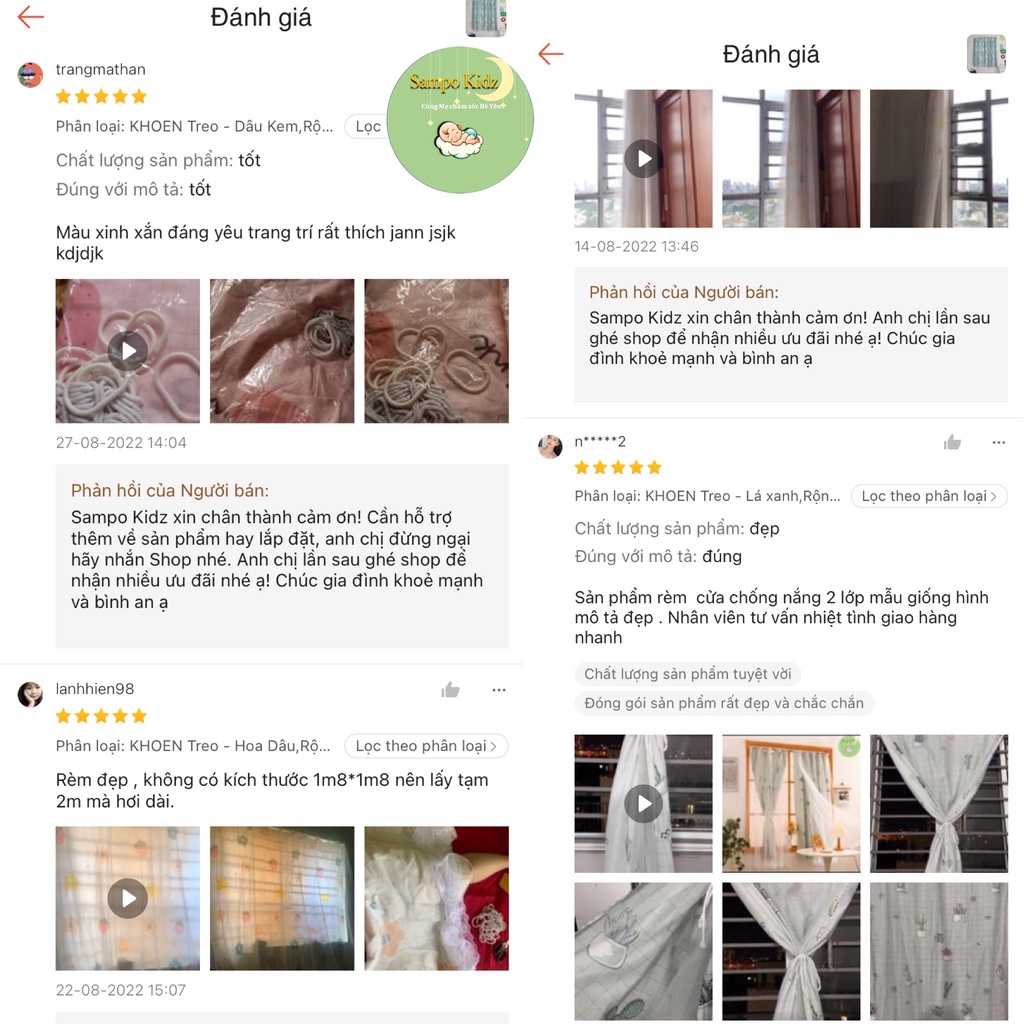Like lanhhien98's review with thumbs-up icon

[x=450, y=690]
